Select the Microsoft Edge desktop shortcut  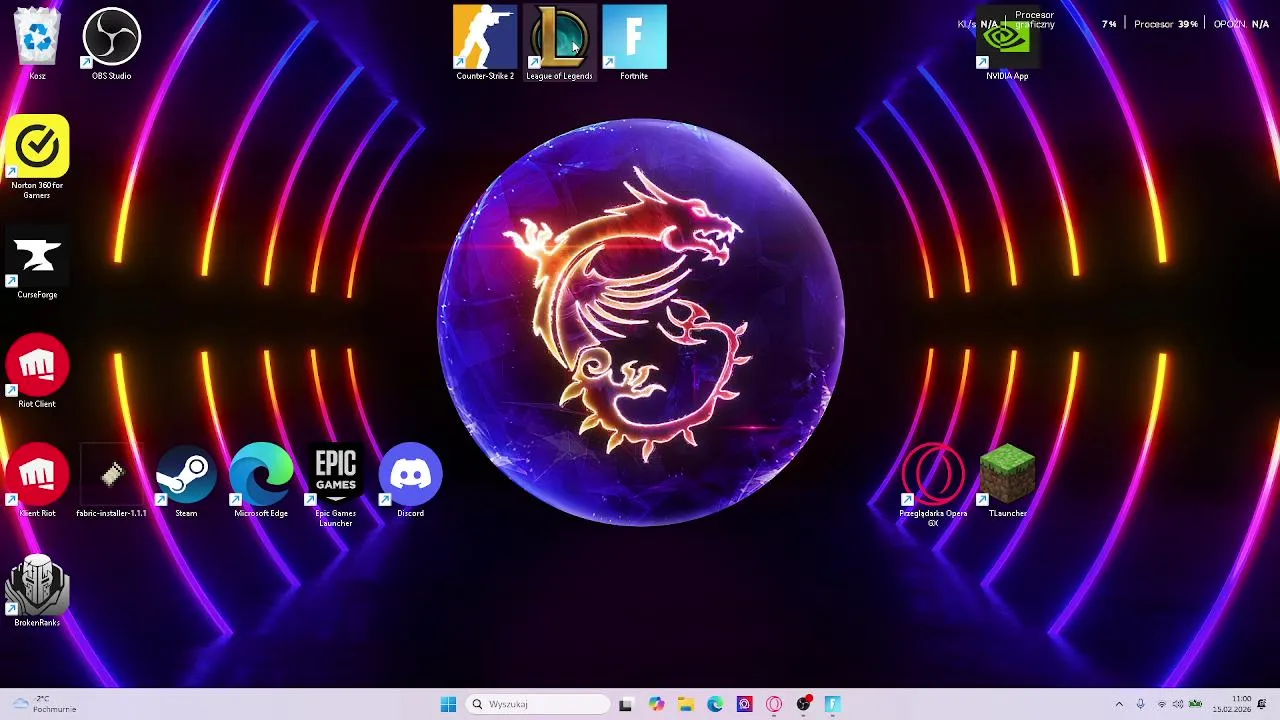click(261, 480)
